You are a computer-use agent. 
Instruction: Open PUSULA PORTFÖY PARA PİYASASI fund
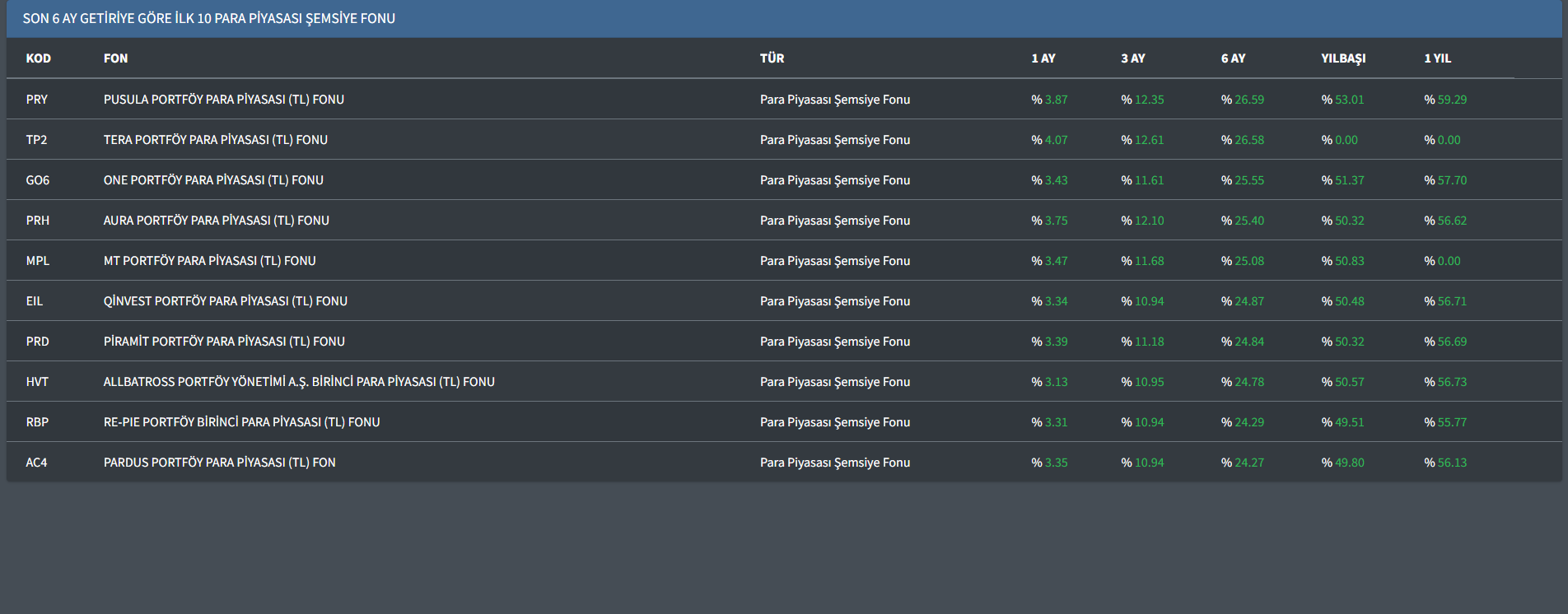[x=223, y=100]
